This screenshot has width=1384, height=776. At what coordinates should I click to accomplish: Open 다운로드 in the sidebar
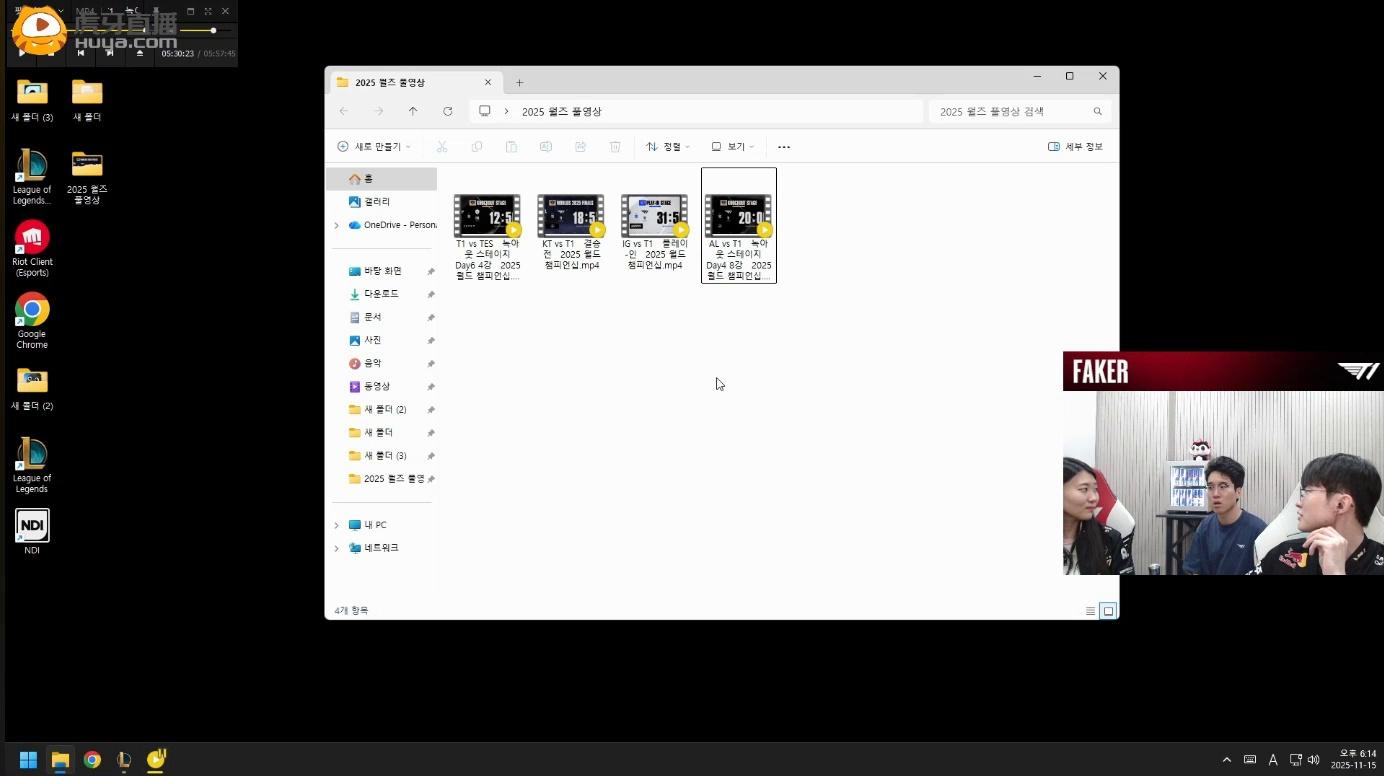tap(381, 294)
